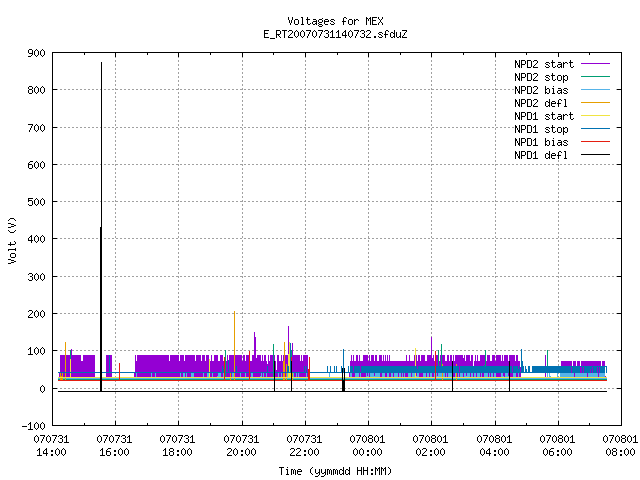
Task: Click the 300 y-axis tick label
Action: coord(36,277)
